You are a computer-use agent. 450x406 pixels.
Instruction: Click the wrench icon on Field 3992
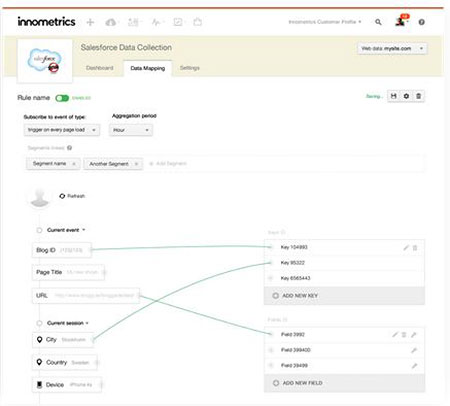click(x=414, y=335)
